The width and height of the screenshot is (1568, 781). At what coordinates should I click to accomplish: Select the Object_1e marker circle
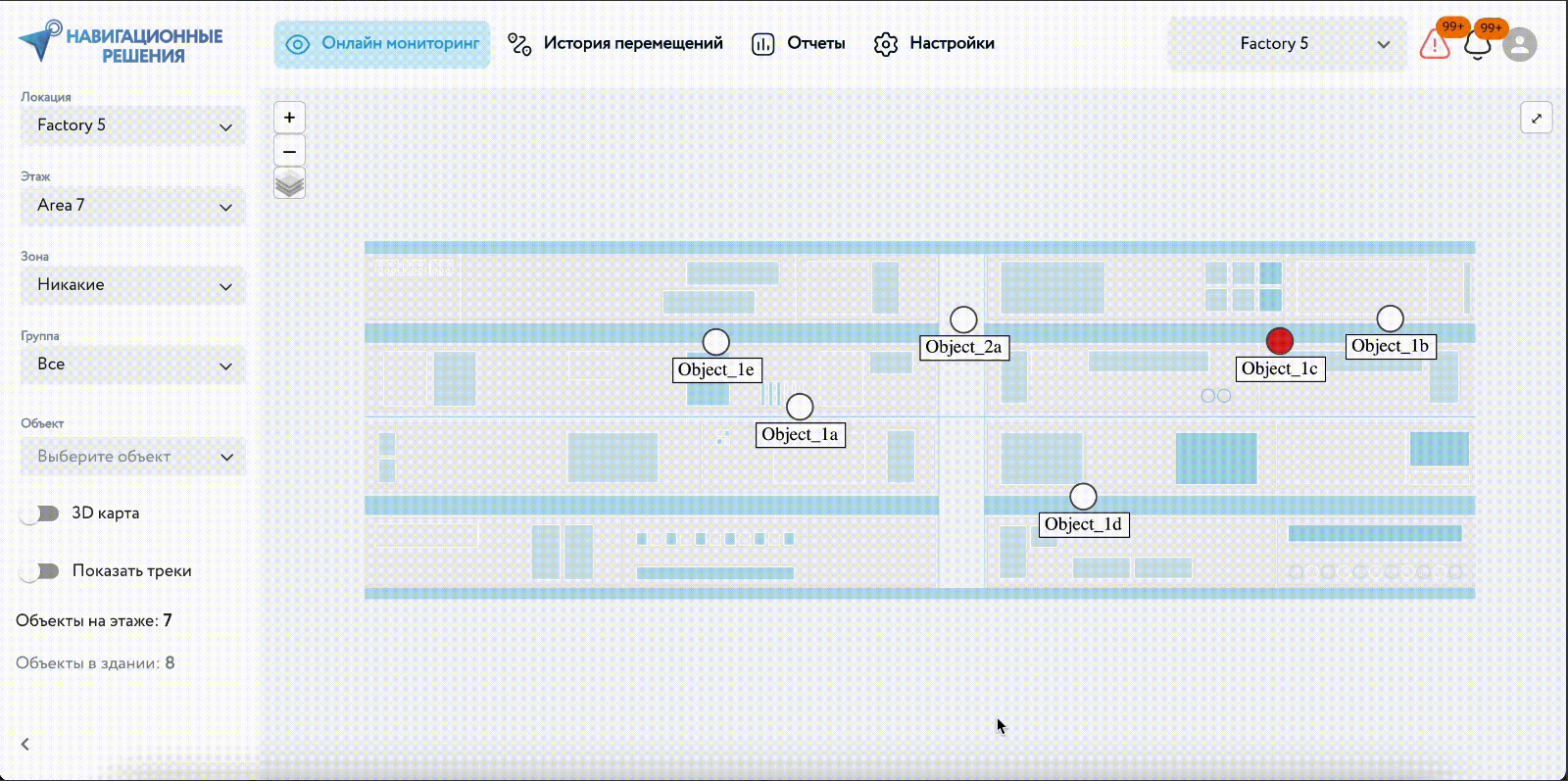(x=716, y=342)
